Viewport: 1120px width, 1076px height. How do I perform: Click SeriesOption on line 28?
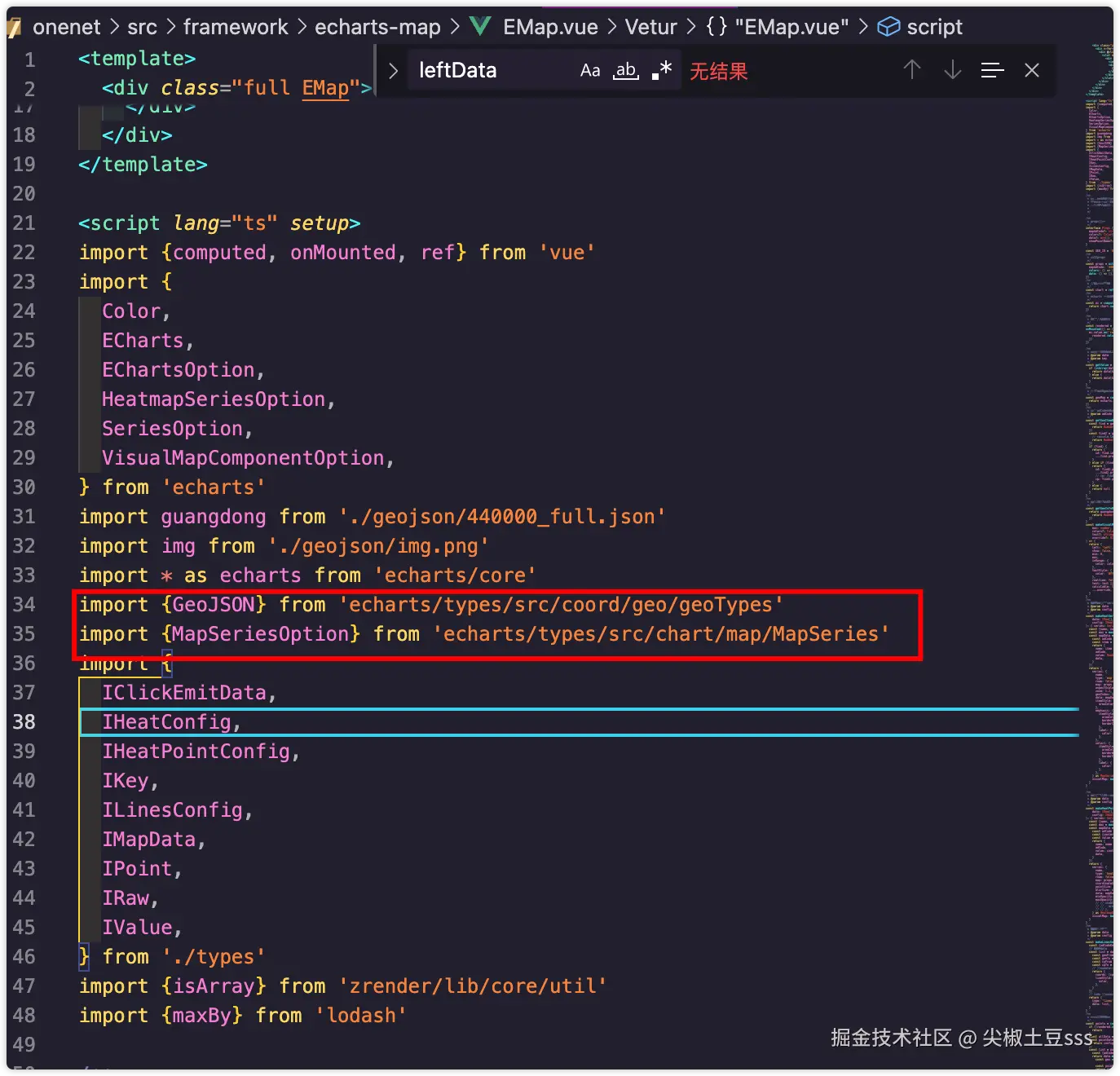click(172, 428)
